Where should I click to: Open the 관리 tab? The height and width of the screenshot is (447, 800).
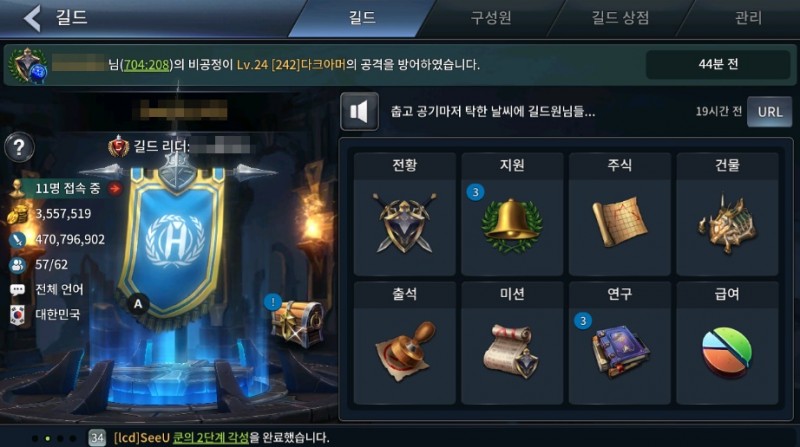pyautogui.click(x=748, y=18)
